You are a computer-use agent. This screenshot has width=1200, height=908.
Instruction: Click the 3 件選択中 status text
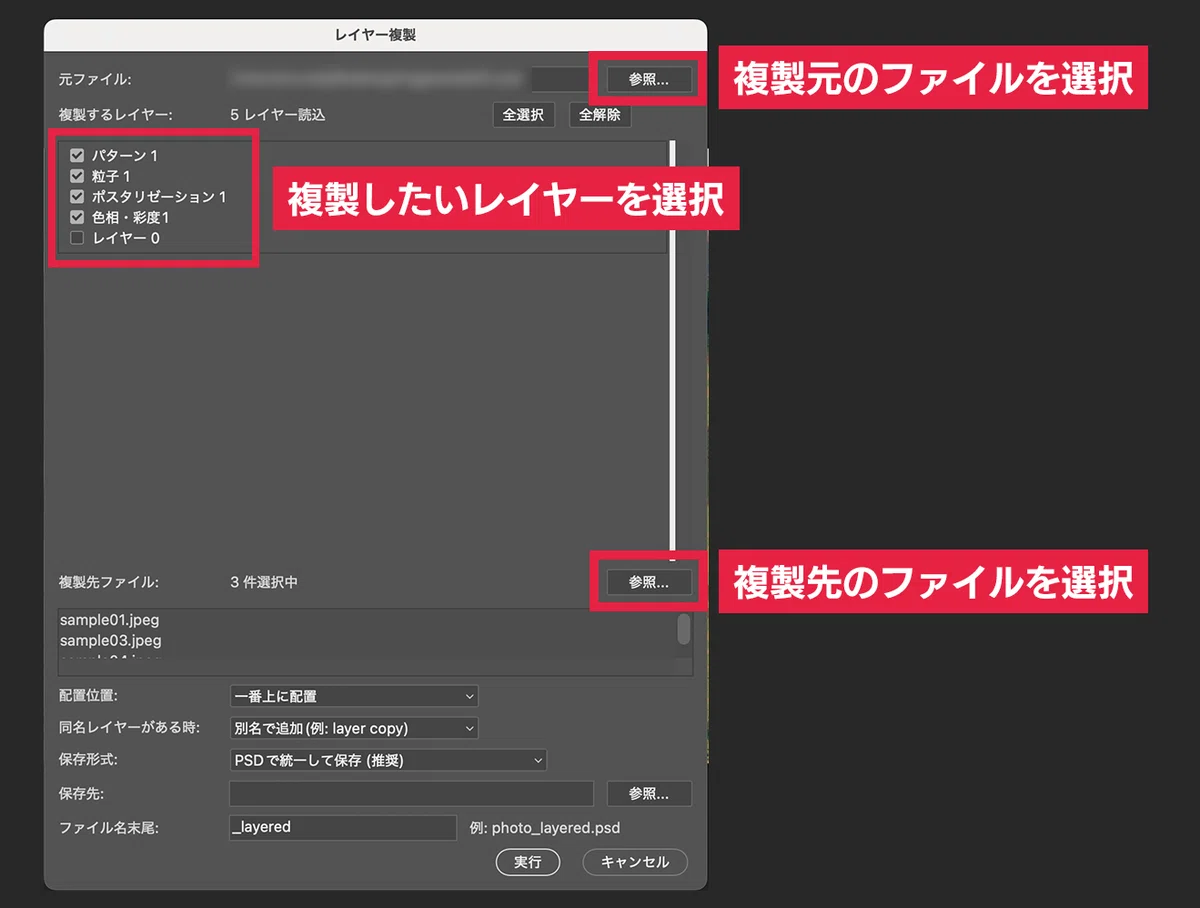(x=264, y=582)
